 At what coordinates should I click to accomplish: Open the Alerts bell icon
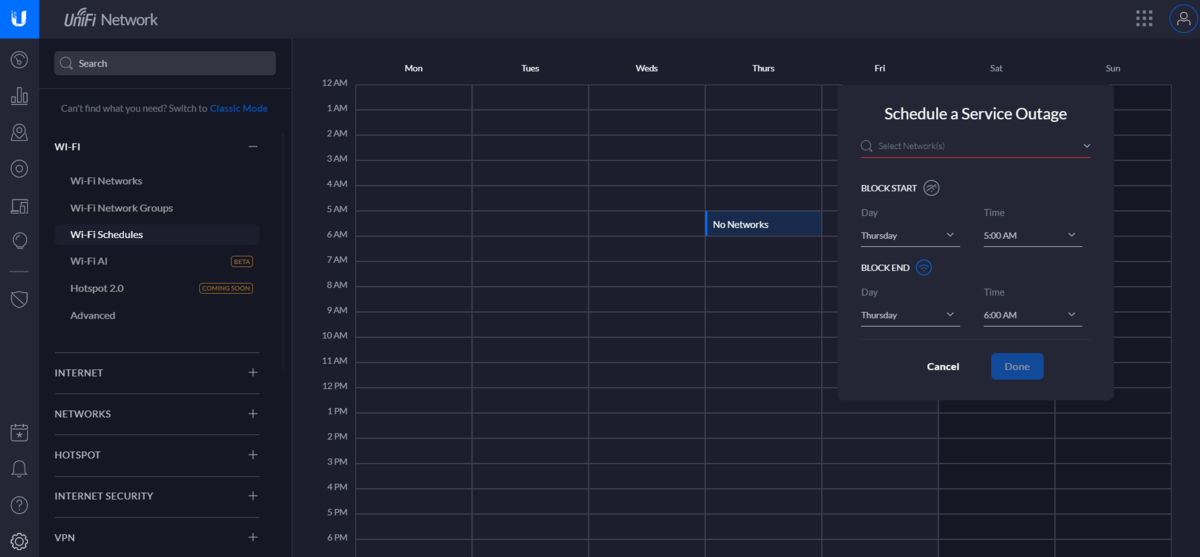(x=19, y=469)
